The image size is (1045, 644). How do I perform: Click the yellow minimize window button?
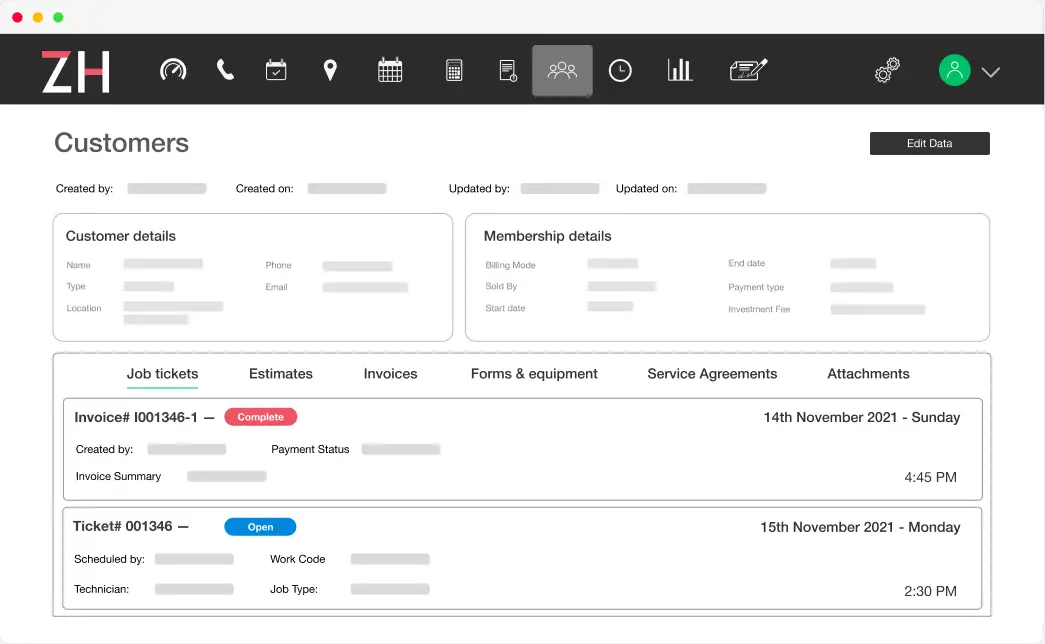38,17
